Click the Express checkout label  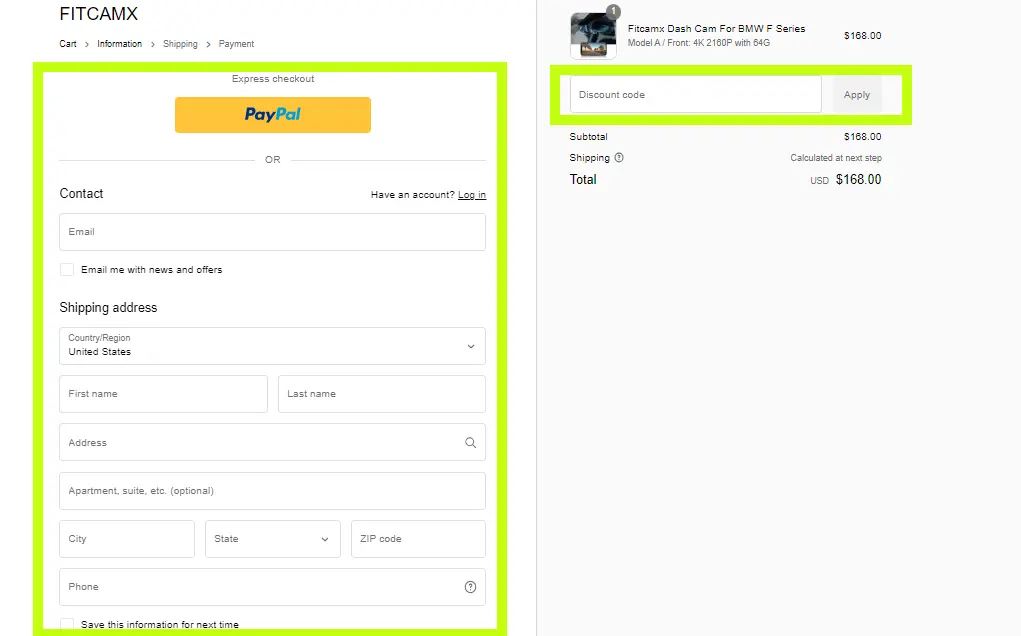coord(273,79)
